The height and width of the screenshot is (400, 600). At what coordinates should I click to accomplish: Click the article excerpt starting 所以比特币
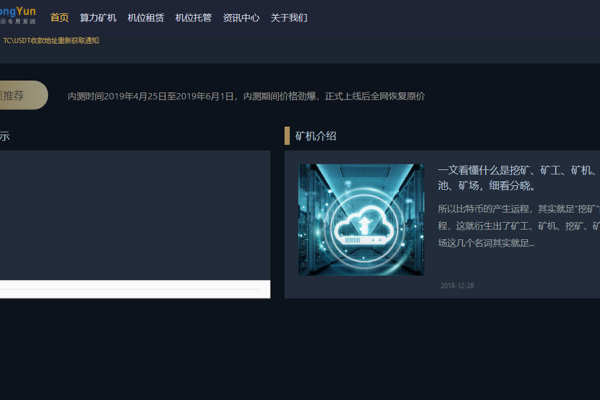[516, 226]
